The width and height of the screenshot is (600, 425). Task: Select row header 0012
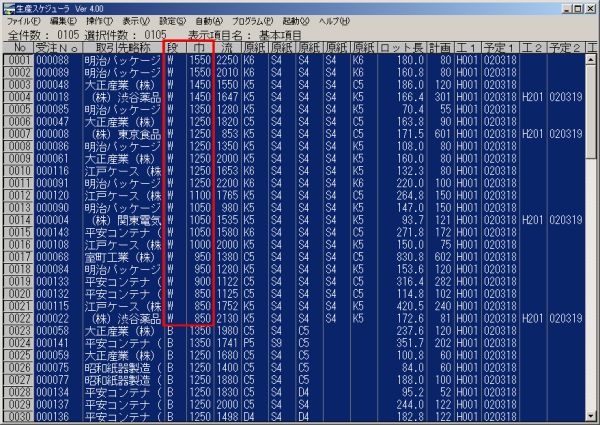(x=19, y=195)
